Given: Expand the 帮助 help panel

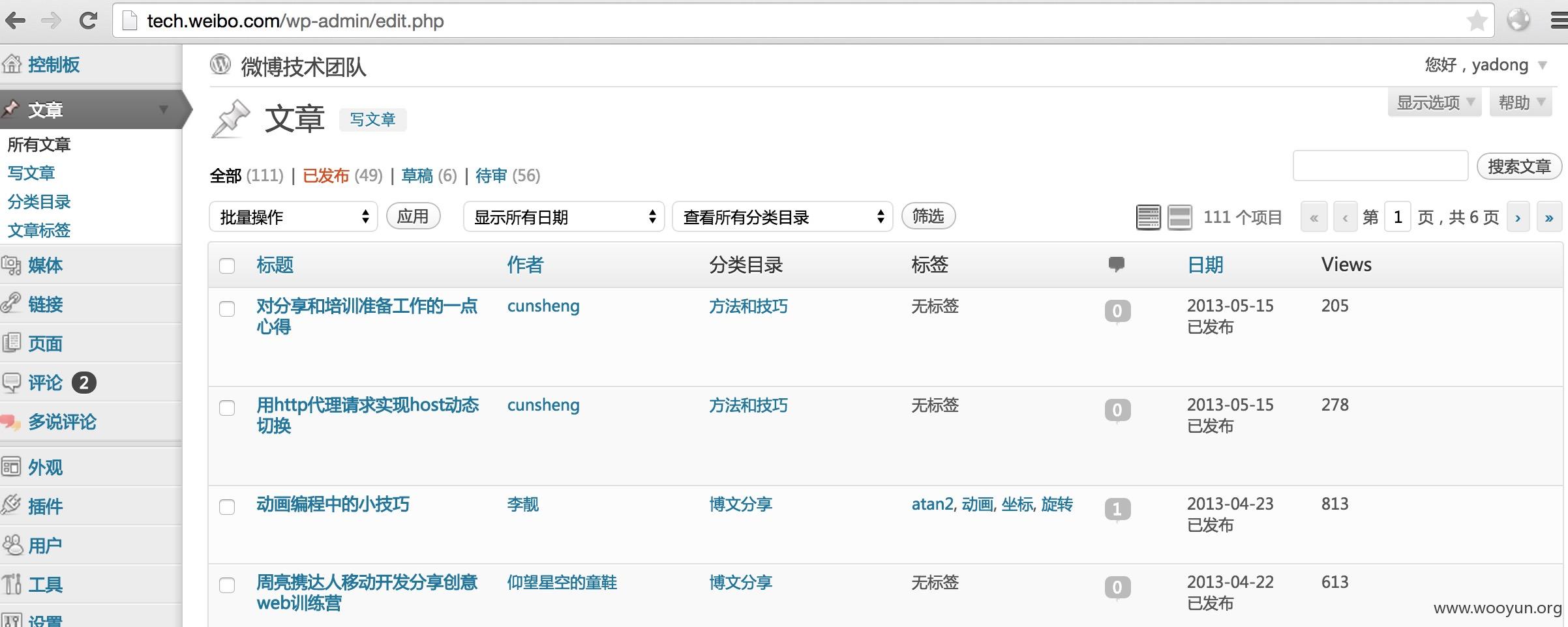Looking at the screenshot, I should click(x=1521, y=102).
